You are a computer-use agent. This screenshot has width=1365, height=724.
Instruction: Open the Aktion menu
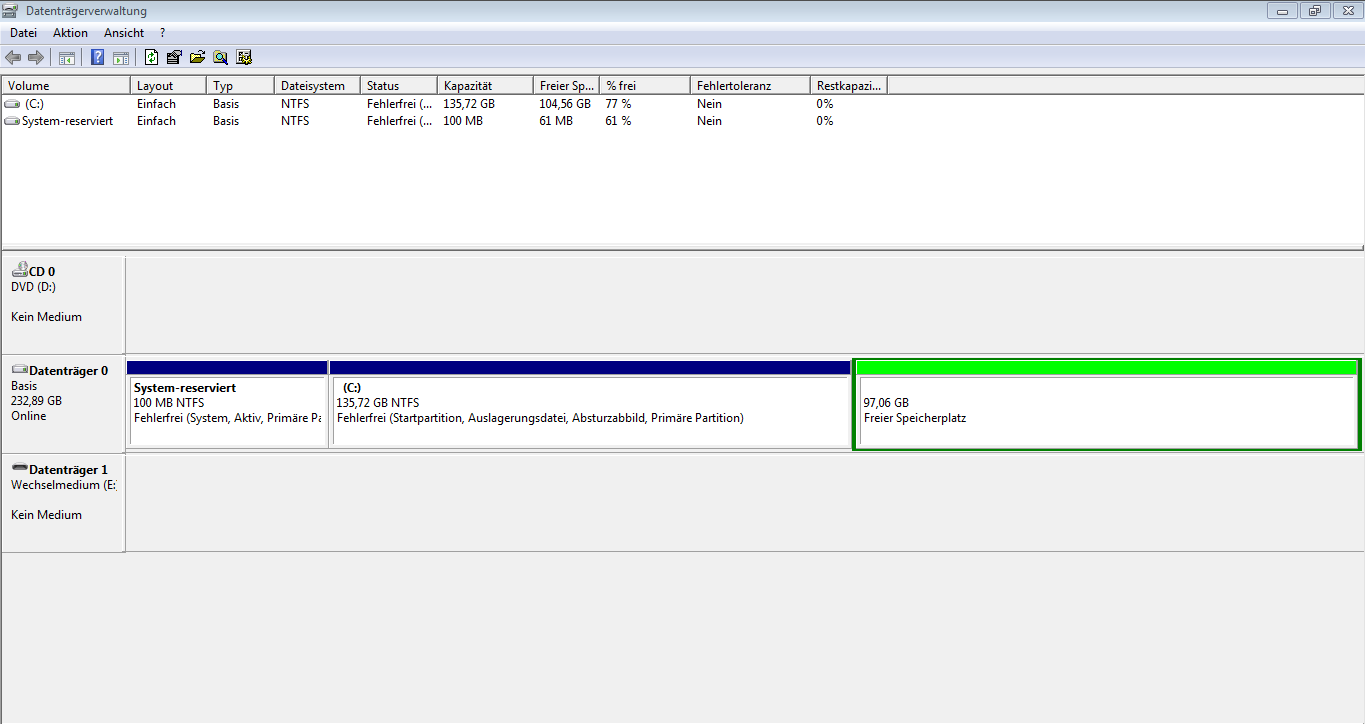[x=71, y=33]
